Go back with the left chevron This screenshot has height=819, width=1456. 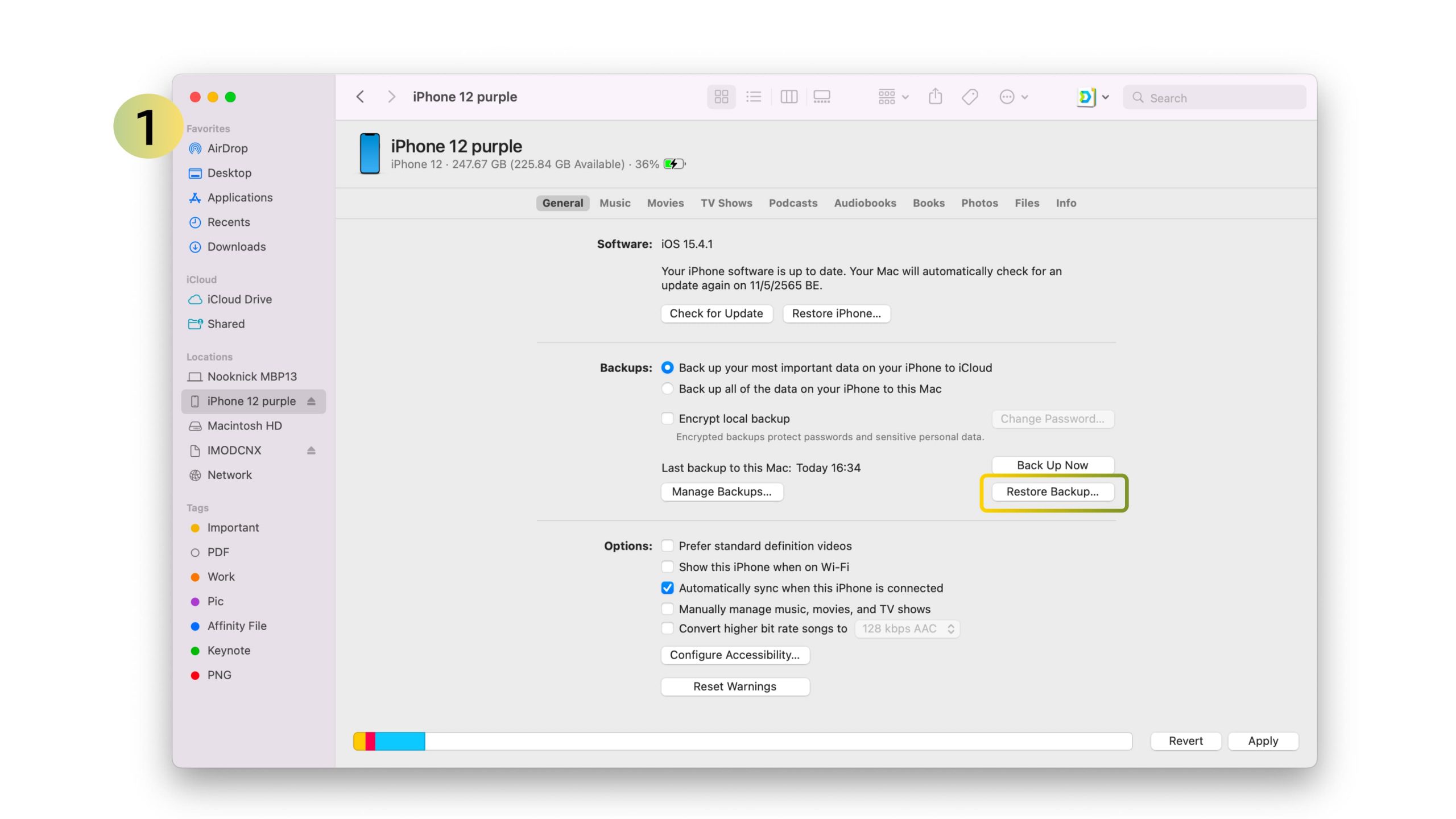(x=360, y=97)
